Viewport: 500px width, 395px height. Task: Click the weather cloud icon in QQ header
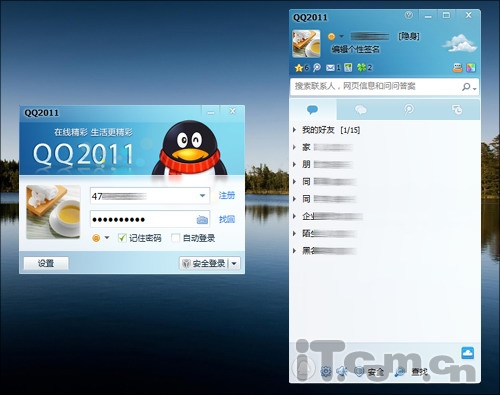(x=459, y=43)
